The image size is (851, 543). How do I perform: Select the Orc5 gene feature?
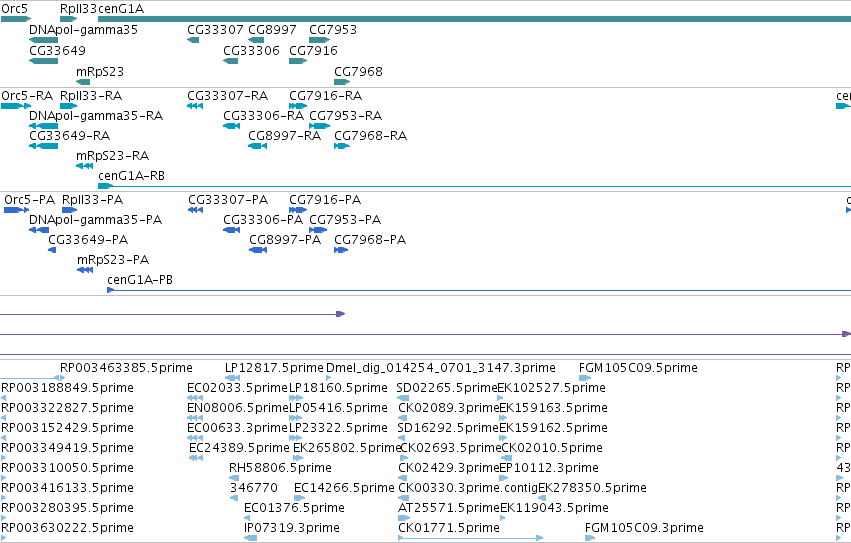[x=16, y=19]
